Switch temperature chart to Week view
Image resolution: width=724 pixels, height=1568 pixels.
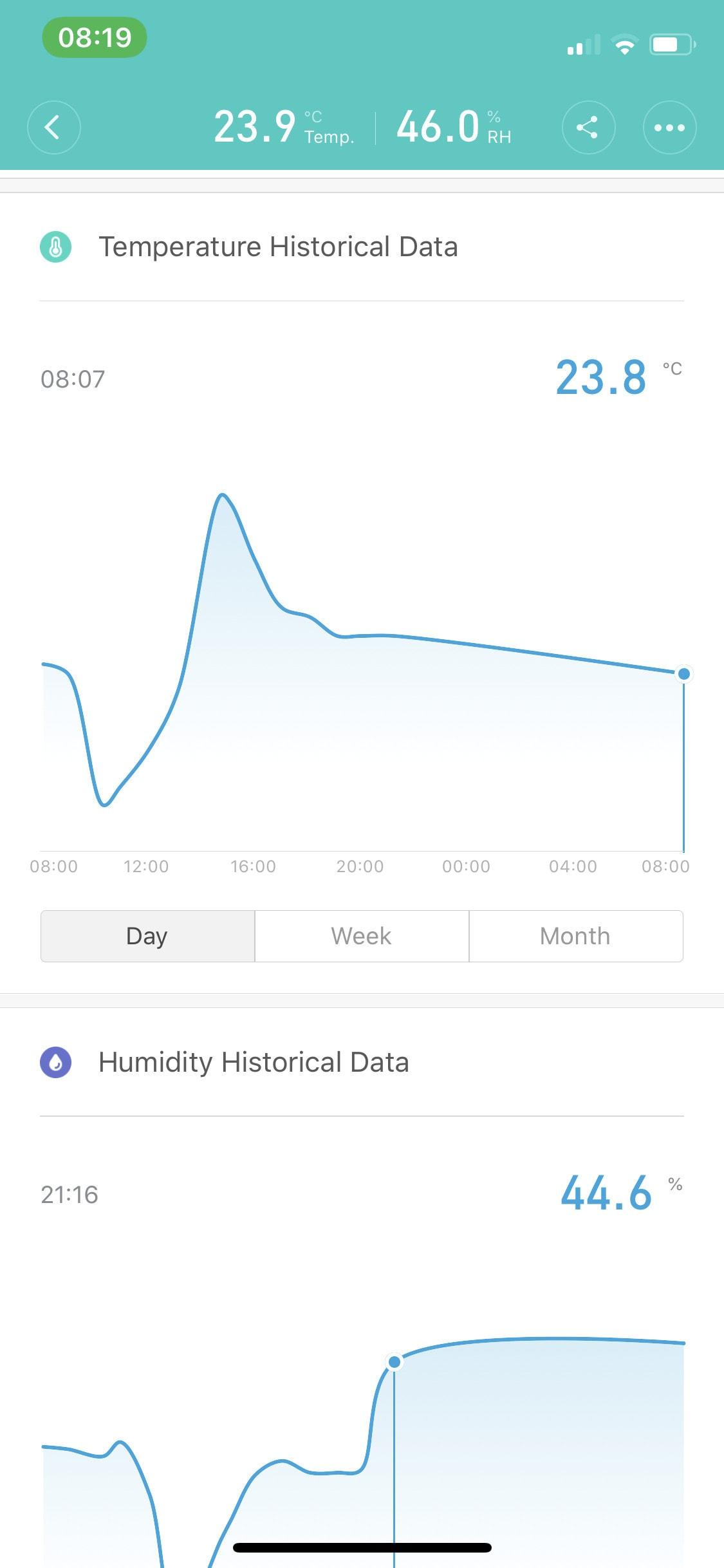[362, 936]
